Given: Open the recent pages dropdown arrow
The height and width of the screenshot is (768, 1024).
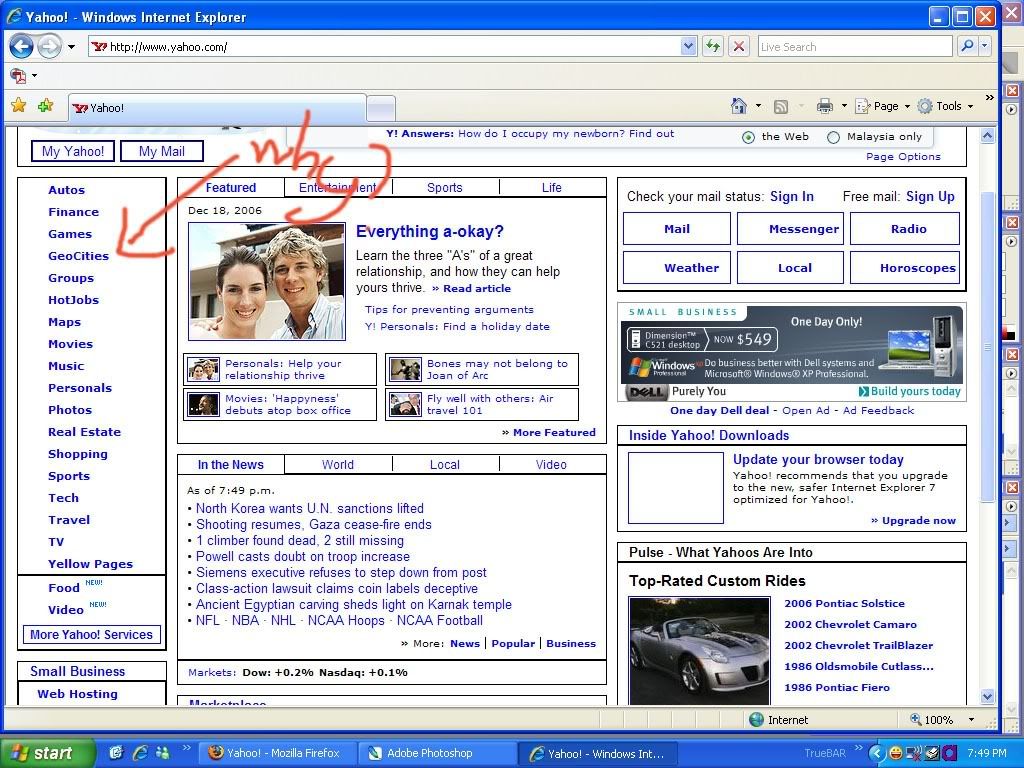Looking at the screenshot, I should [x=71, y=47].
